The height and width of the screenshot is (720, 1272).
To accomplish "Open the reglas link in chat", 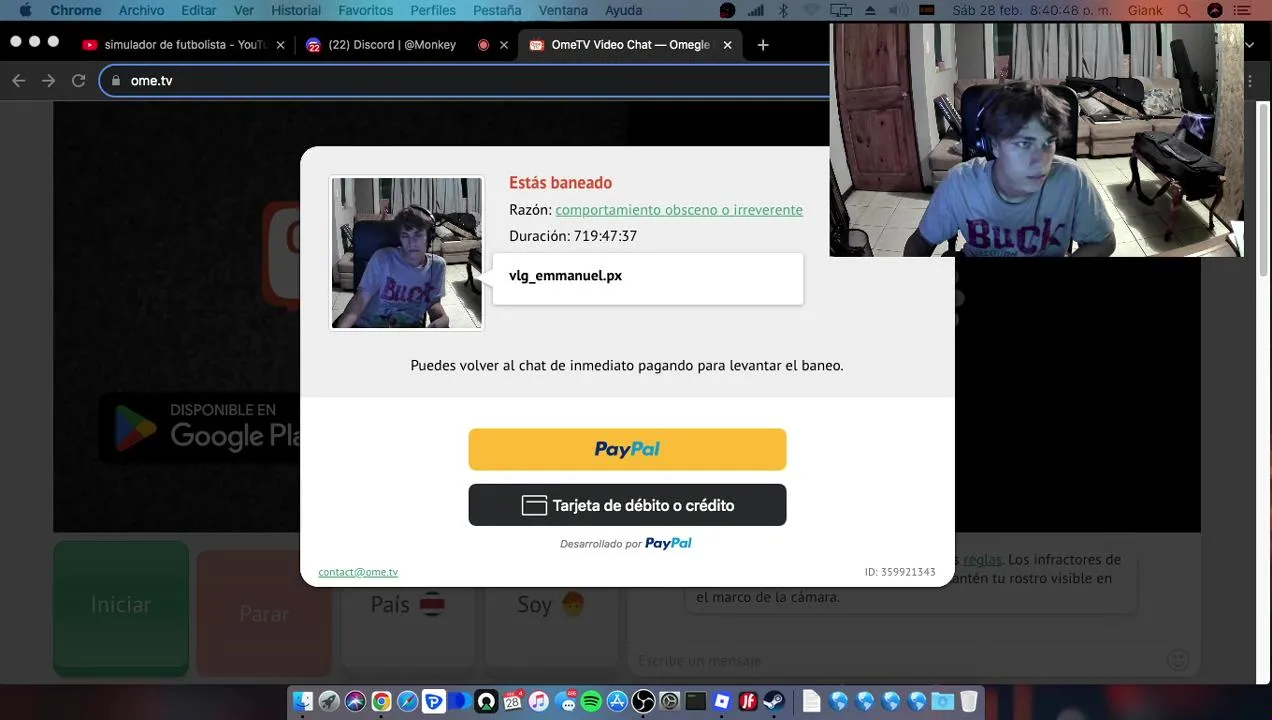I will coord(982,559).
